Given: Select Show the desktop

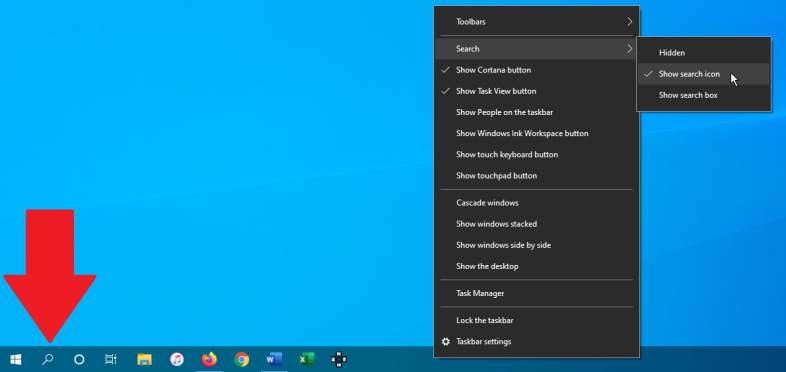Looking at the screenshot, I should point(536,266).
